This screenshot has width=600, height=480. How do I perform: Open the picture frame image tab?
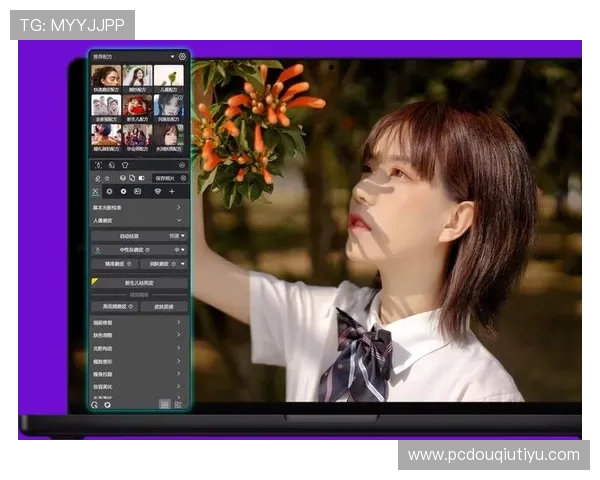(137, 191)
